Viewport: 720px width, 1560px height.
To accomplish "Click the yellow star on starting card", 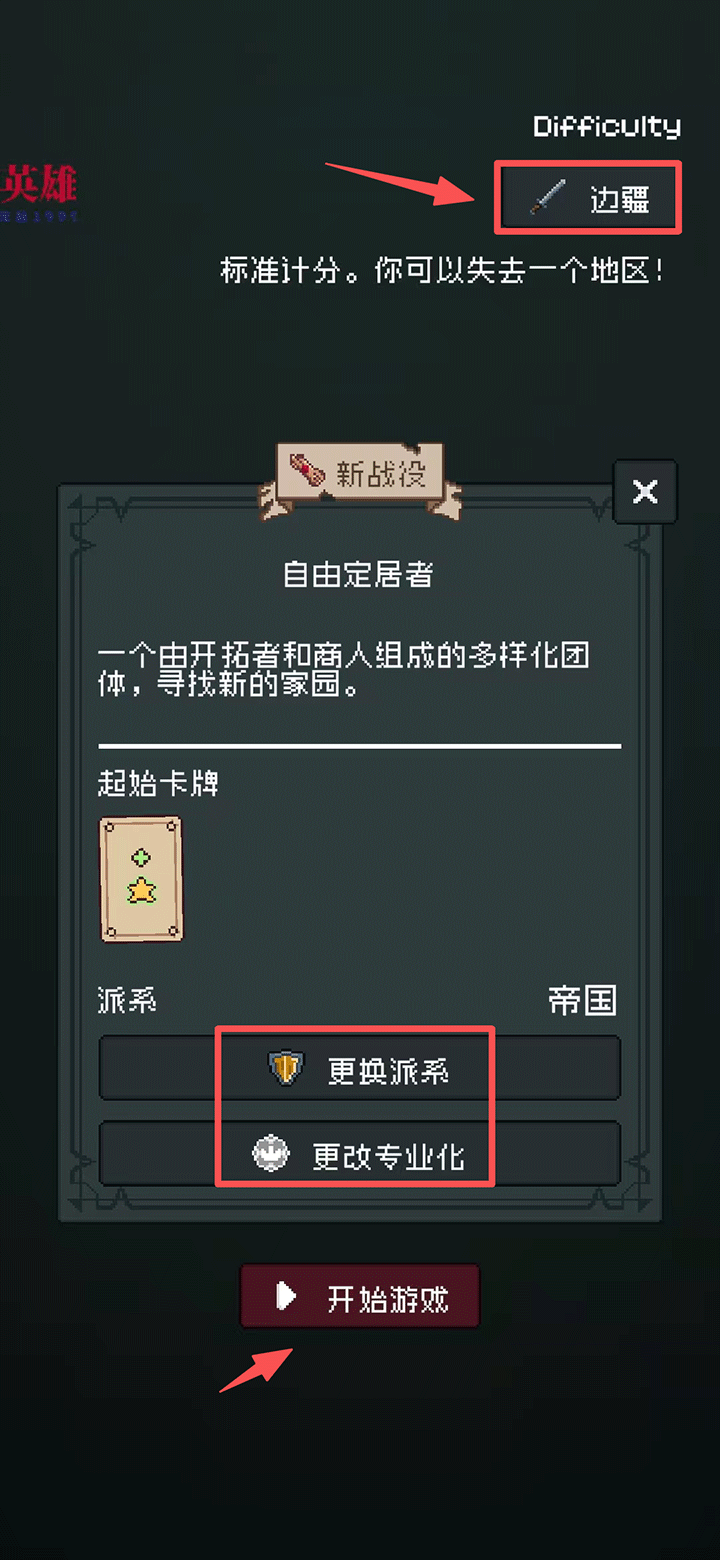I will (141, 889).
